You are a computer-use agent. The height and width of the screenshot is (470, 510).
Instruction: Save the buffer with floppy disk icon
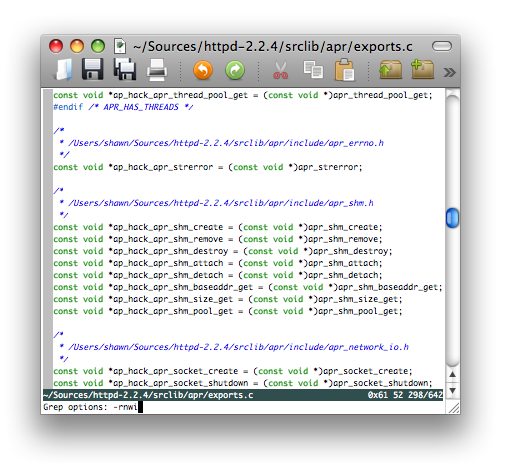point(92,69)
